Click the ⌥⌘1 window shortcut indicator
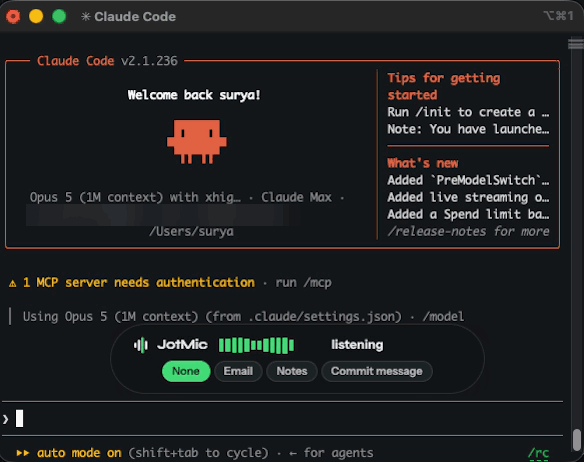 [558, 16]
